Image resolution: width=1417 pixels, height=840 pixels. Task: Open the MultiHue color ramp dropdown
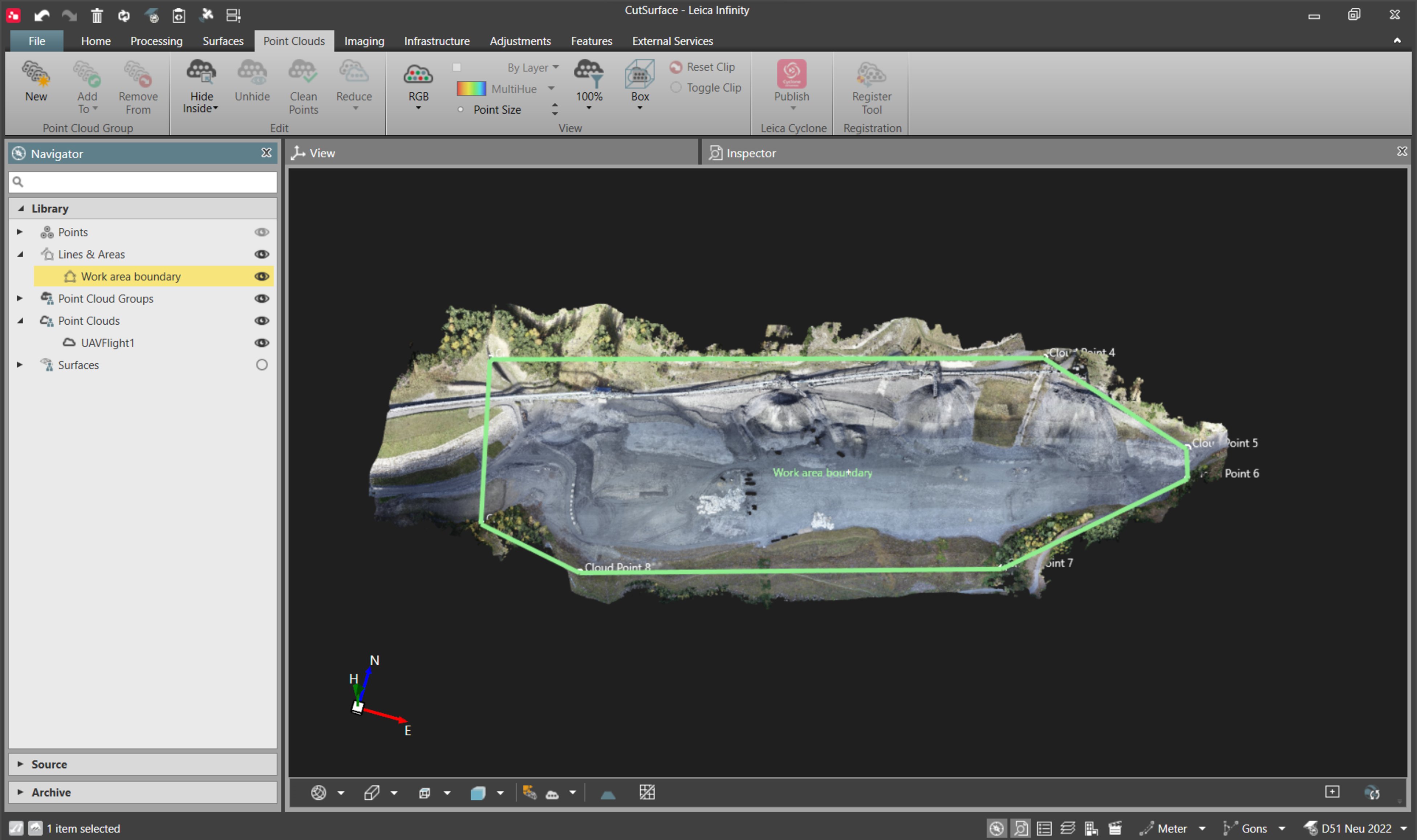(551, 88)
